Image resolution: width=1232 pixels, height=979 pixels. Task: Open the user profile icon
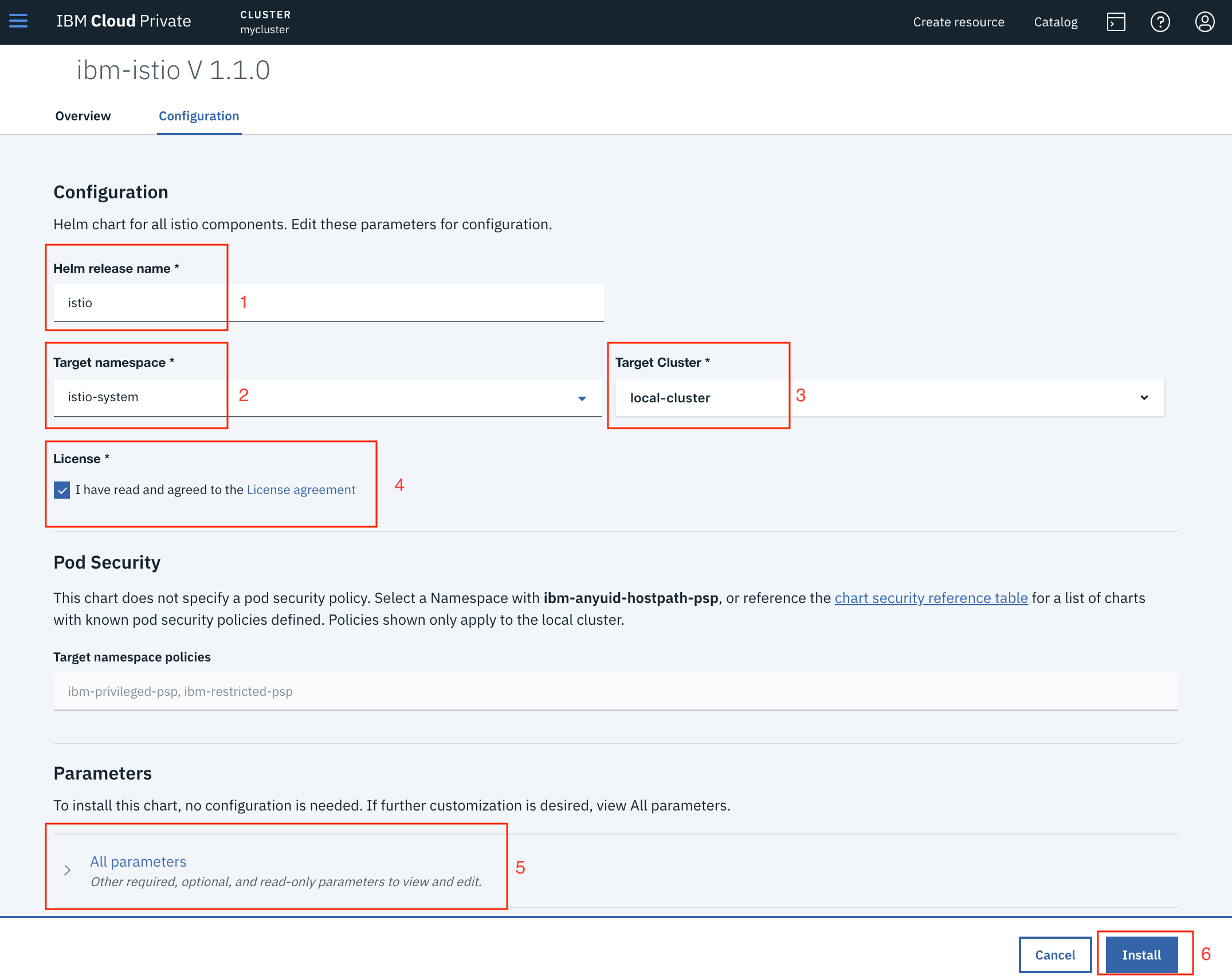(1204, 22)
